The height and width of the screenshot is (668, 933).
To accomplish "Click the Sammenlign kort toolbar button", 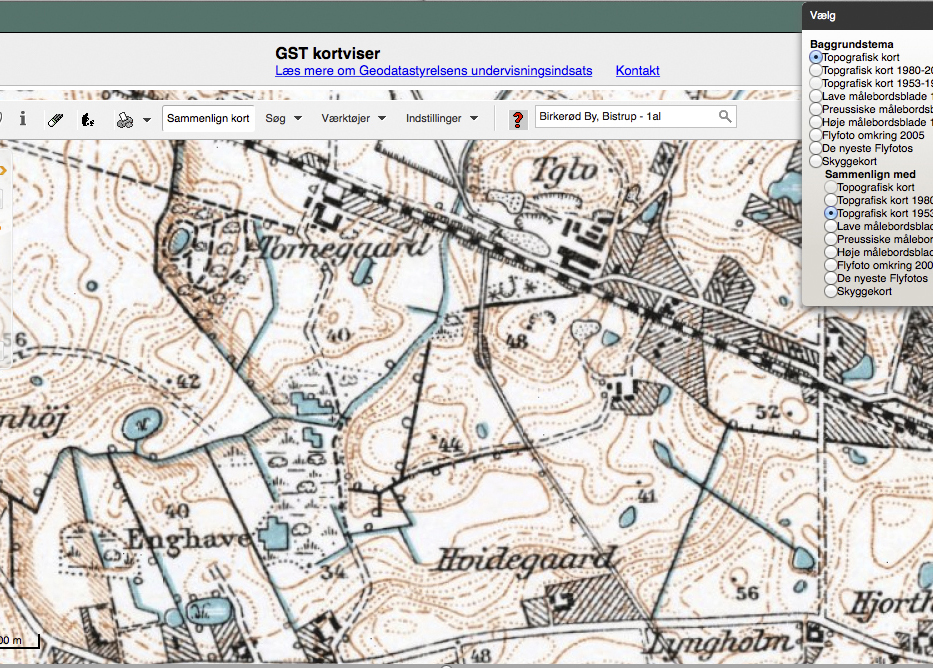I will (208, 118).
